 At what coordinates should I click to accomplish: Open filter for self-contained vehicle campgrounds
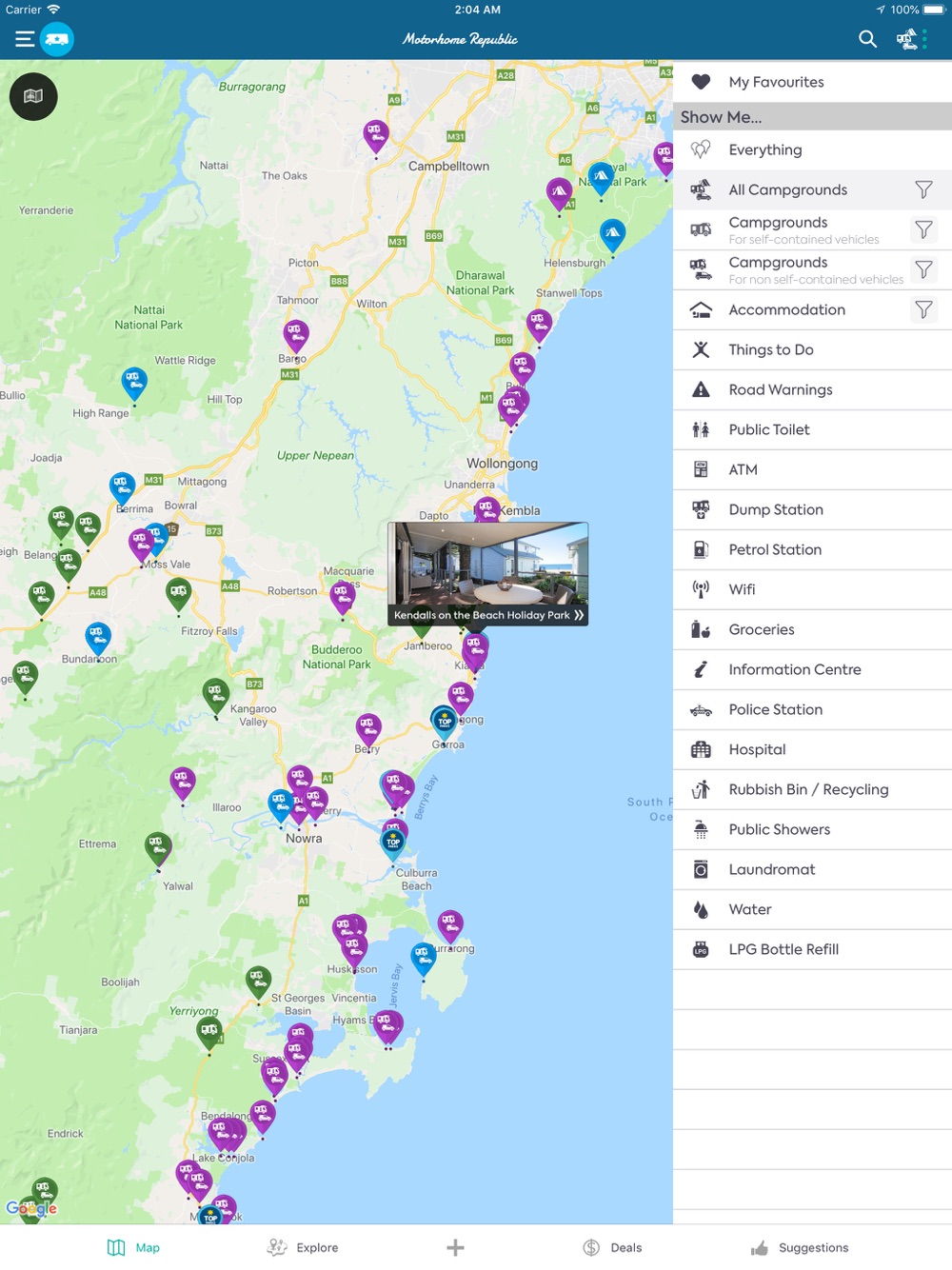923,229
